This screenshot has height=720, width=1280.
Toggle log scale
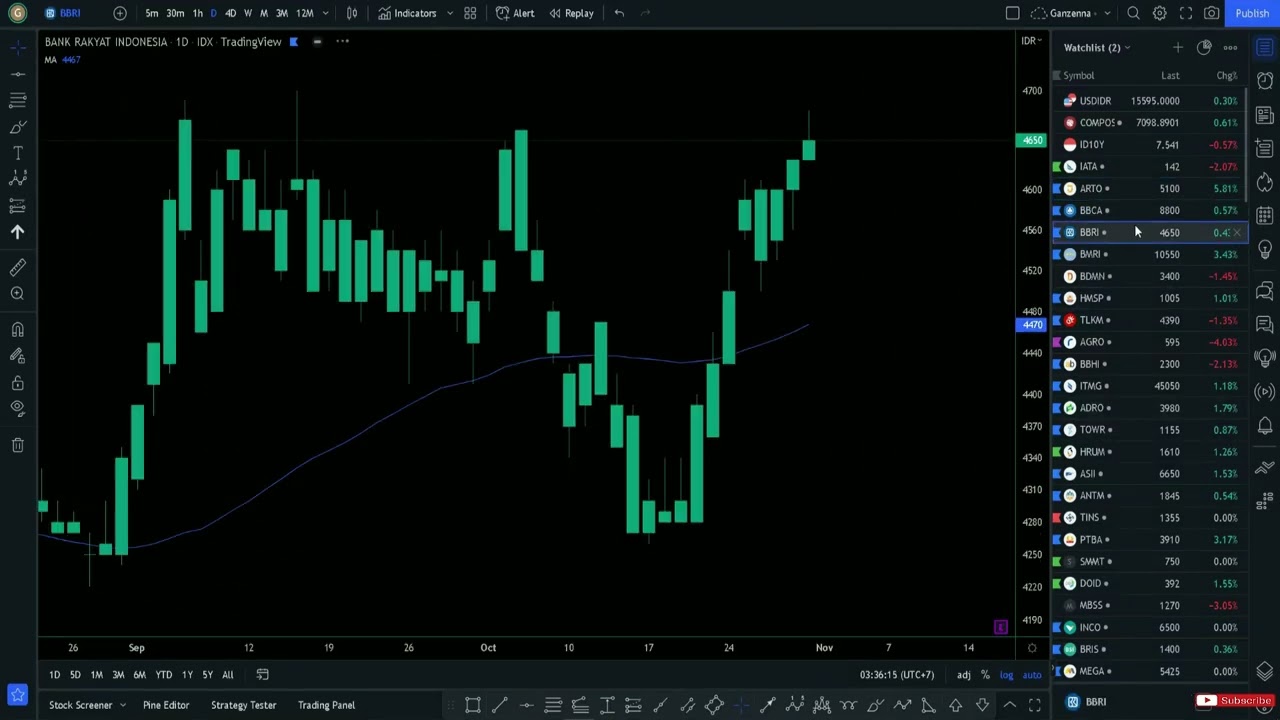(x=1006, y=675)
